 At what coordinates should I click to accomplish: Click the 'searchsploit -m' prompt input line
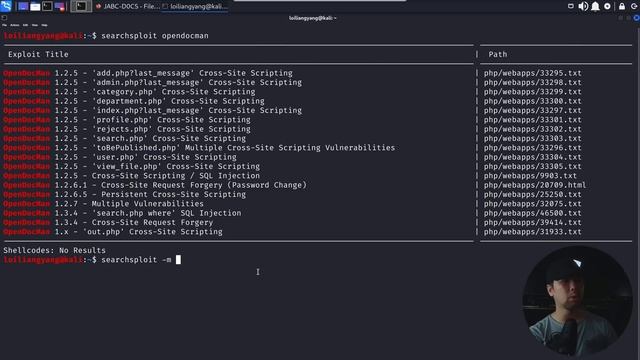click(92, 260)
